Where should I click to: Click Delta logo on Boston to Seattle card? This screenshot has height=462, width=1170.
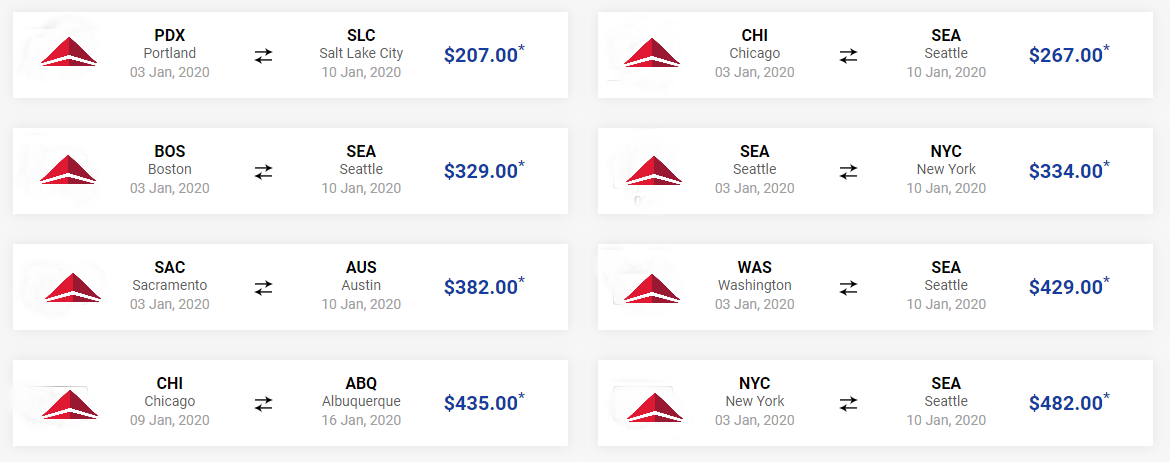click(69, 169)
